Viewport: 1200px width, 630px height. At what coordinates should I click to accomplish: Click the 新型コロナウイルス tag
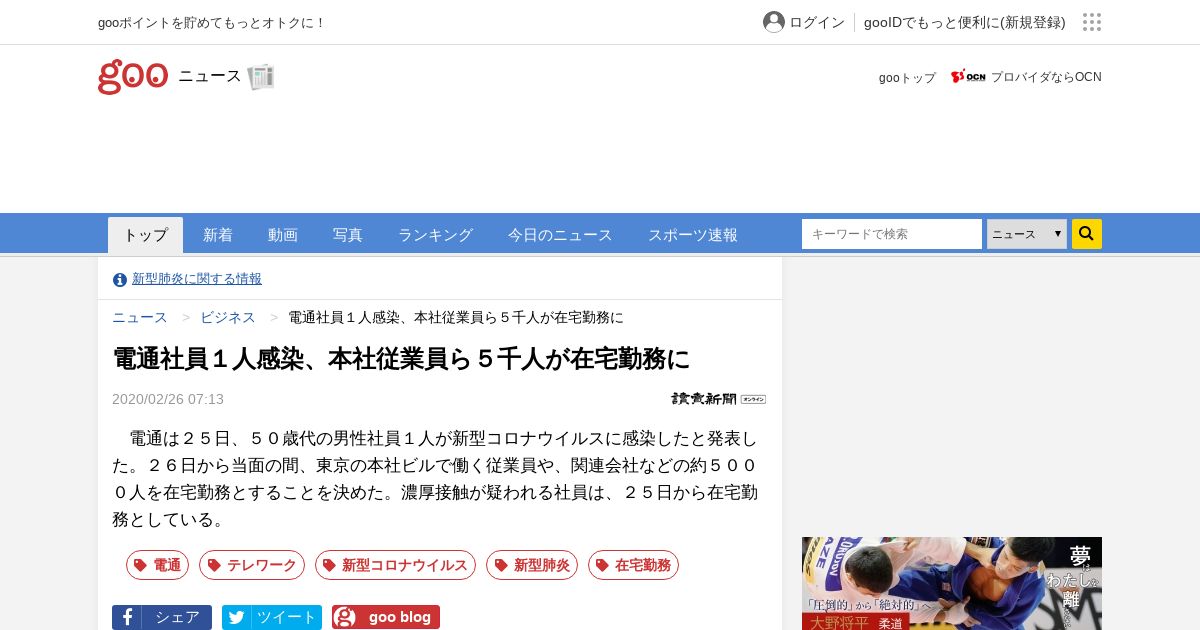tap(395, 565)
